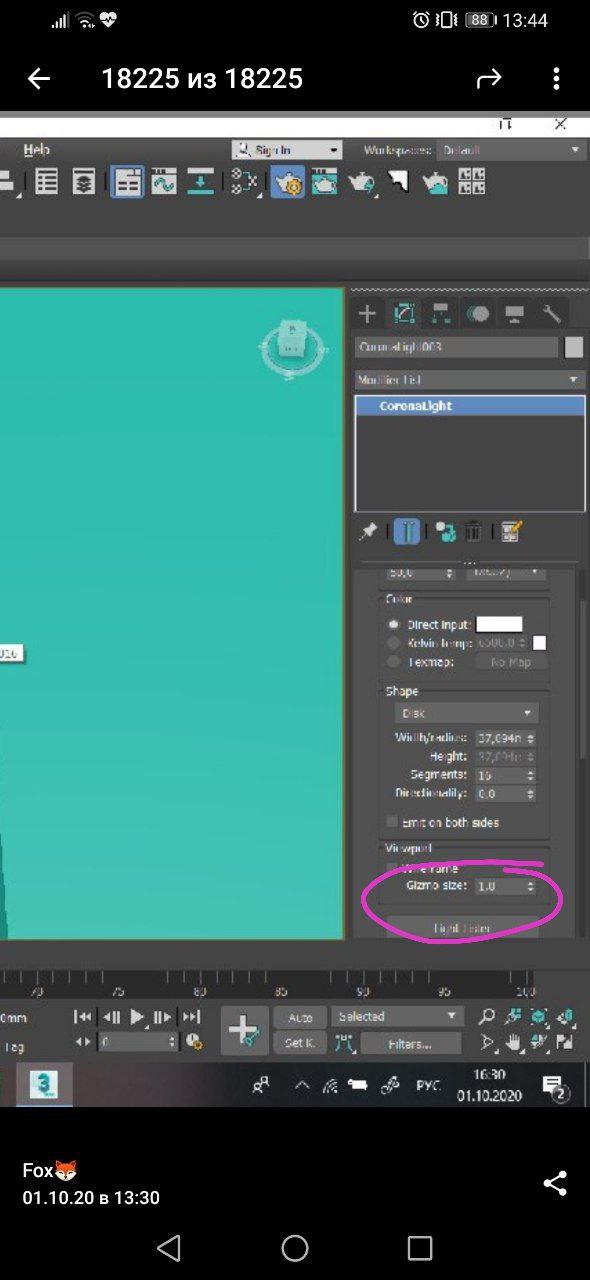Open the Shape Disk dropdown

[x=466, y=714]
